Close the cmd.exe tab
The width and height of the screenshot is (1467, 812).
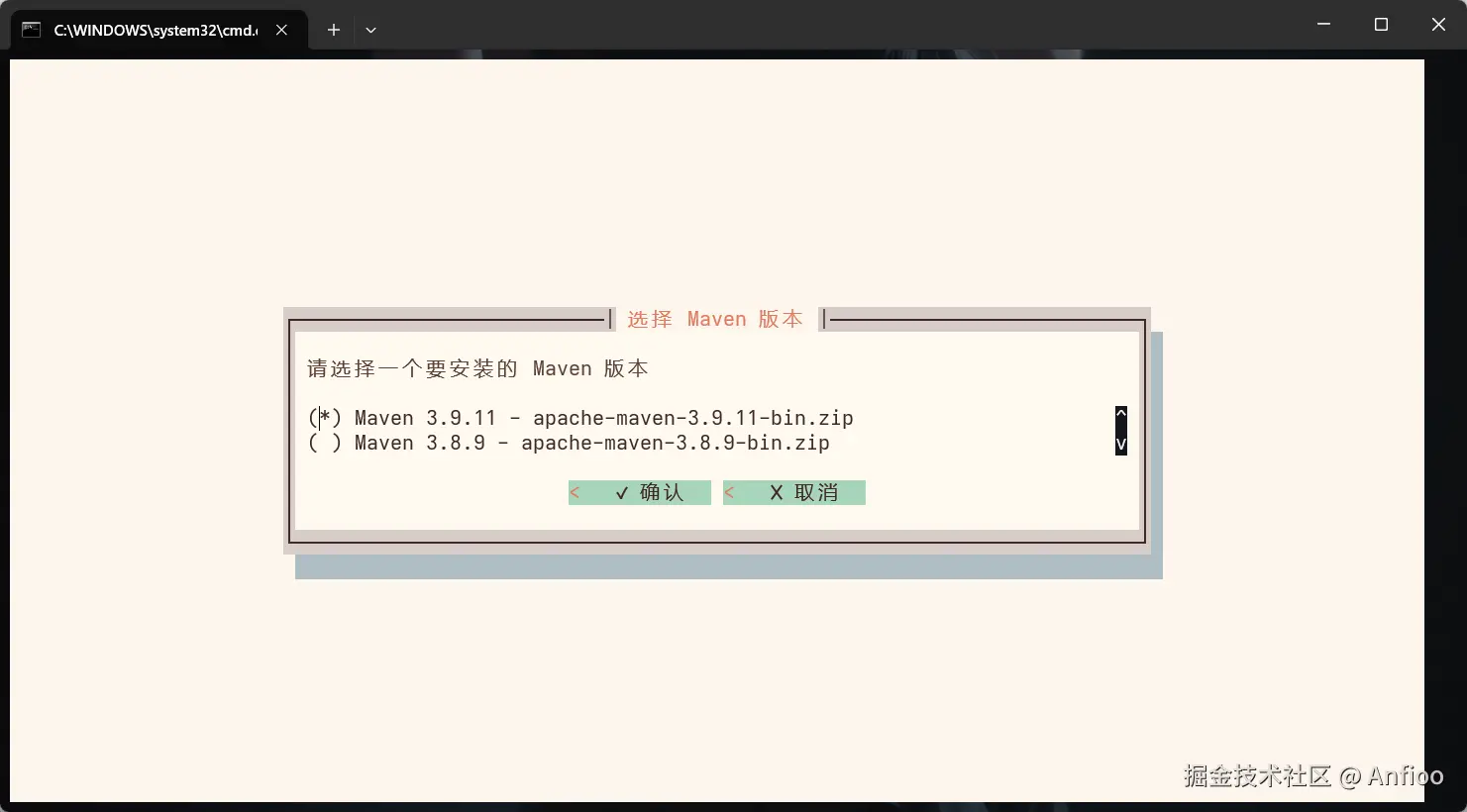click(x=282, y=30)
